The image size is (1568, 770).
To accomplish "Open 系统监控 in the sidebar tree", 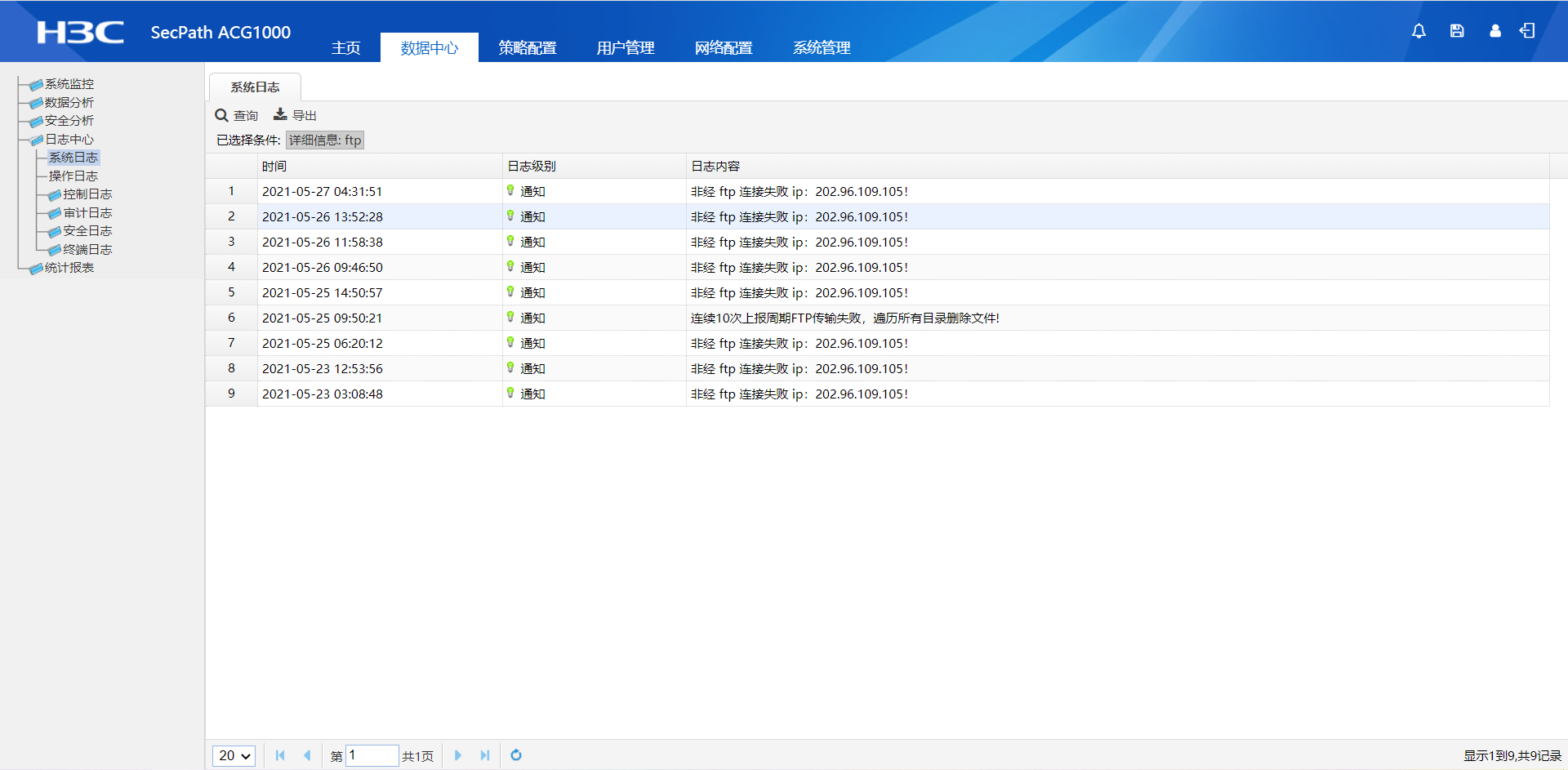I will (x=69, y=84).
